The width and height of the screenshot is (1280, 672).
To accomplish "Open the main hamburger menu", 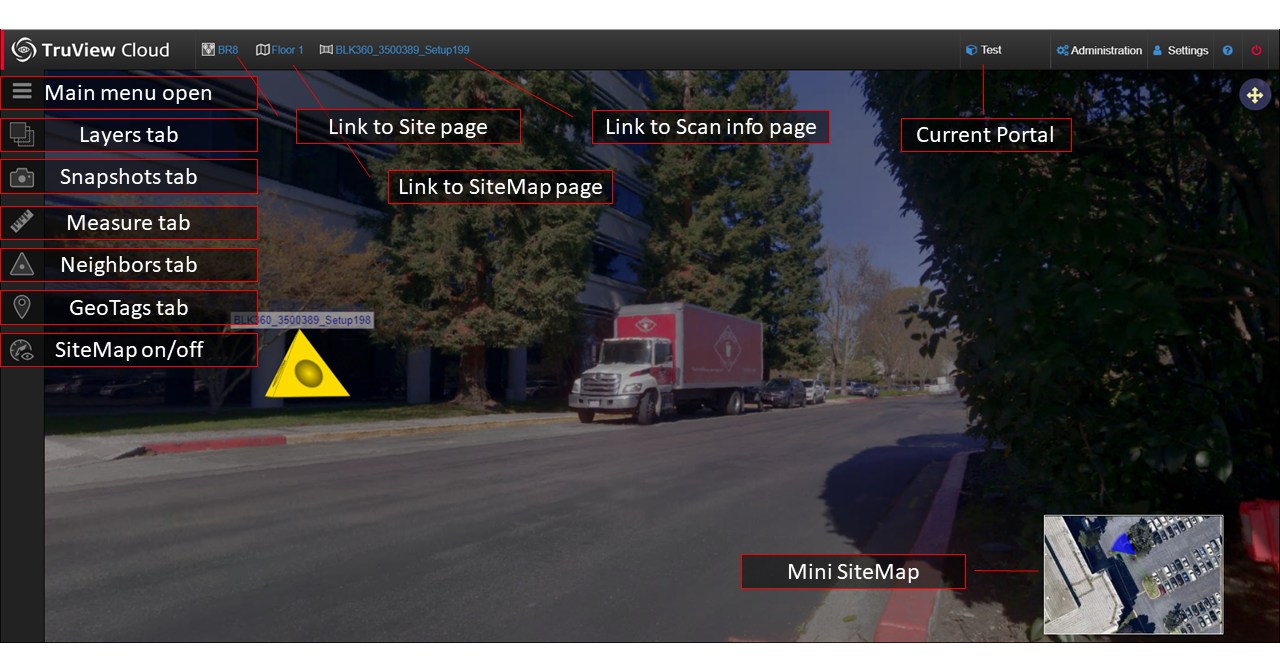I will click(x=22, y=92).
